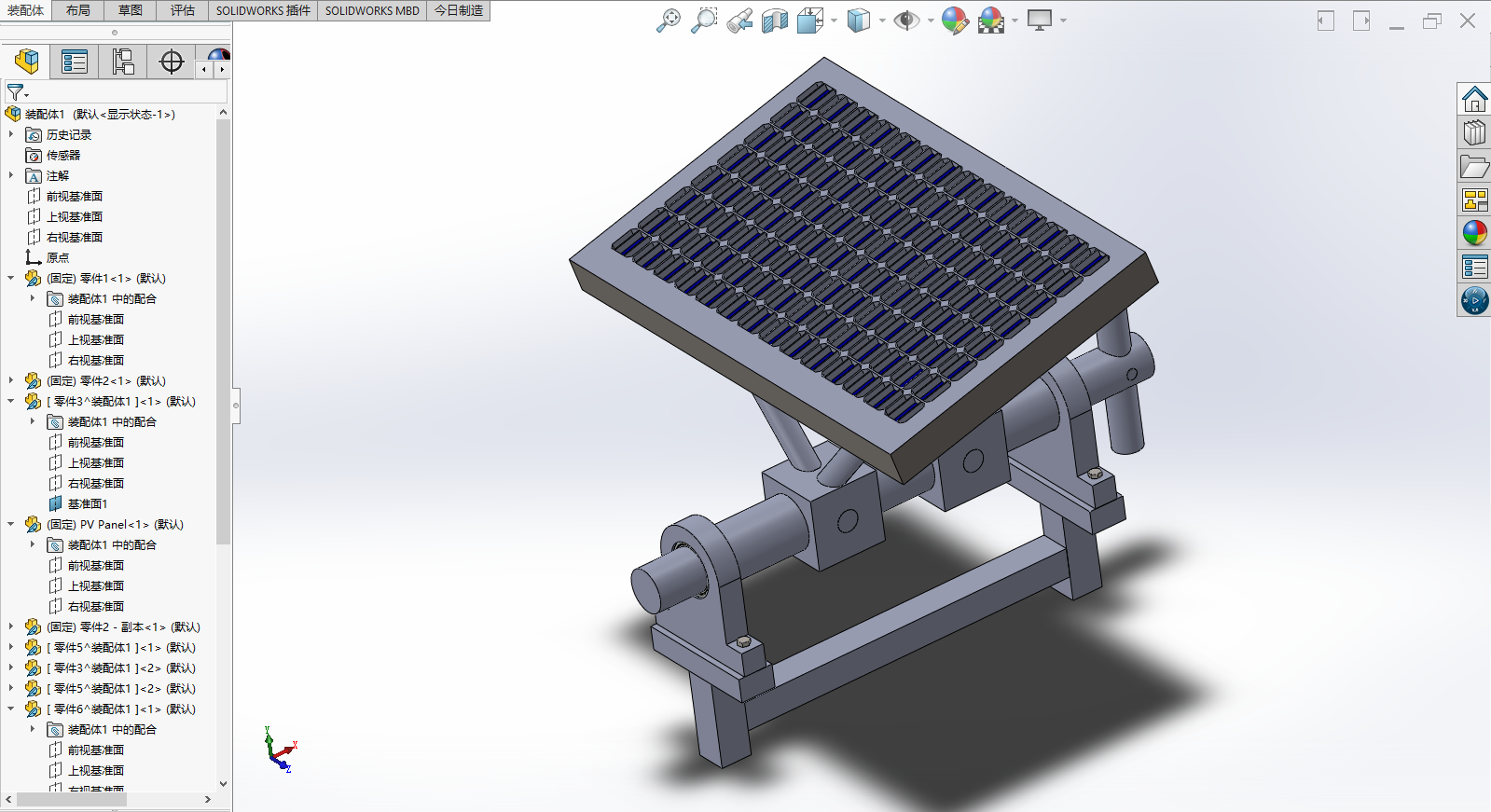
Task: Open the FeatureManager design tree tab
Action: tap(26, 62)
